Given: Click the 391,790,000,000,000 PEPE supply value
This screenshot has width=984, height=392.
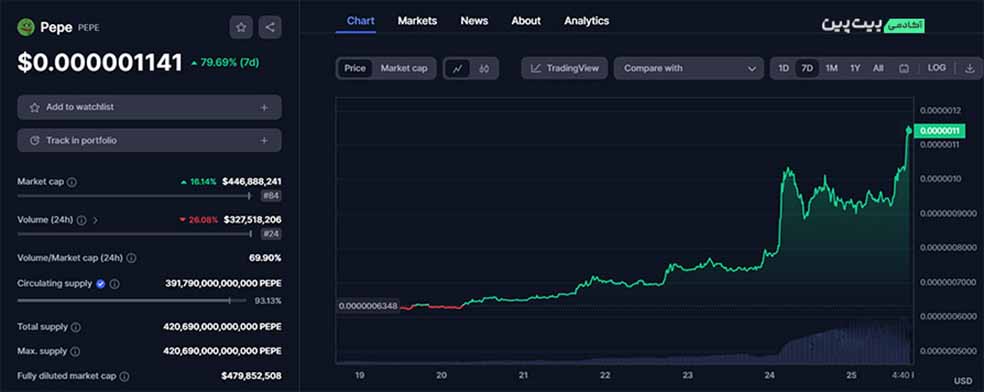Looking at the screenshot, I should tap(223, 284).
